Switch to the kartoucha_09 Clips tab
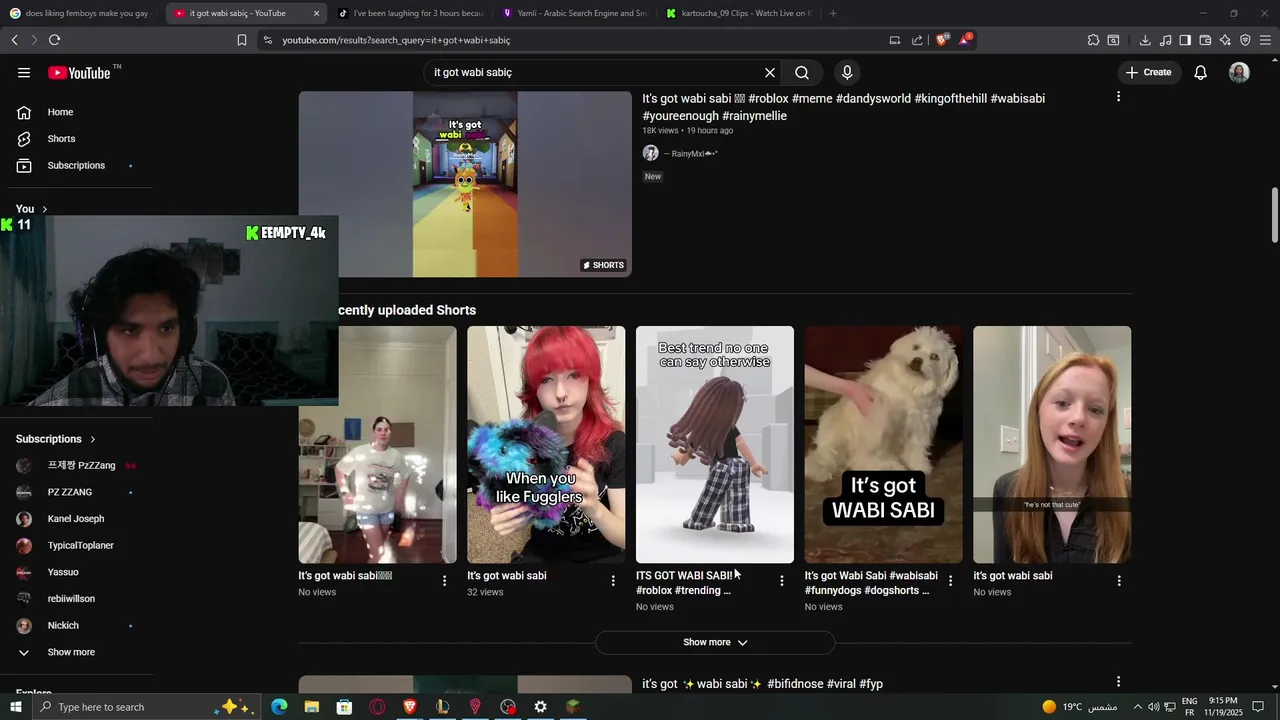 (738, 13)
